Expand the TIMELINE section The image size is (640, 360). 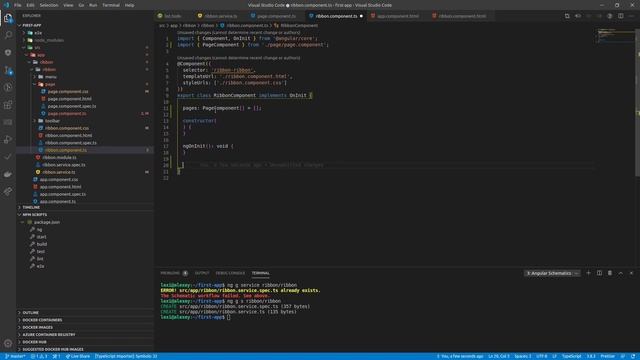coord(31,207)
